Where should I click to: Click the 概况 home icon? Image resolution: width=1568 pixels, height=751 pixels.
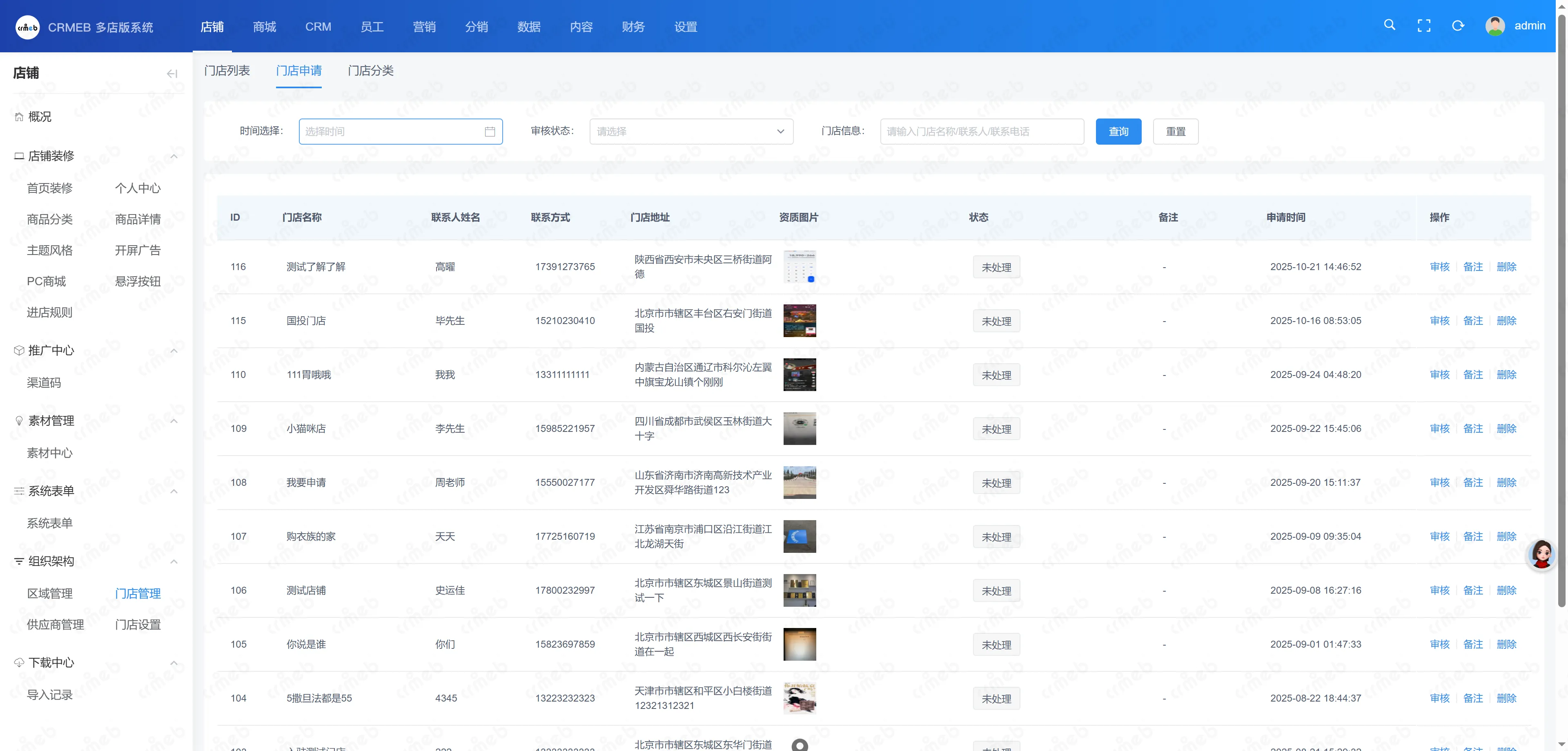[19, 117]
